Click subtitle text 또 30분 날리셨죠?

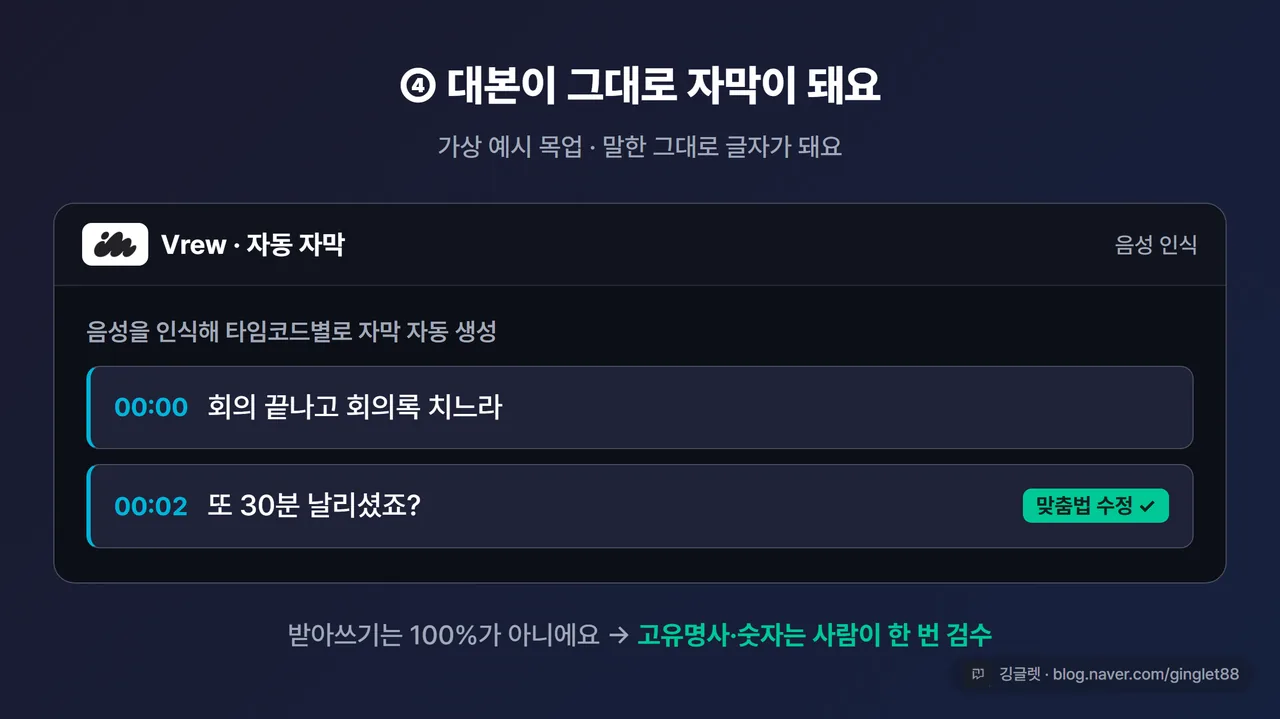tap(314, 506)
